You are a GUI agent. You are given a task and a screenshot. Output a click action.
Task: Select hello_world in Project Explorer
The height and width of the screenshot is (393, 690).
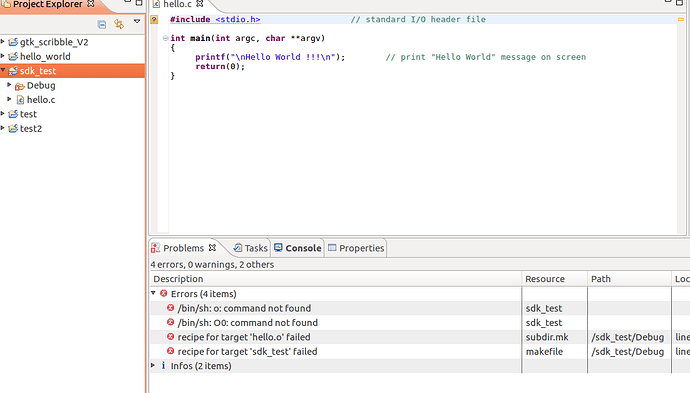tap(45, 56)
